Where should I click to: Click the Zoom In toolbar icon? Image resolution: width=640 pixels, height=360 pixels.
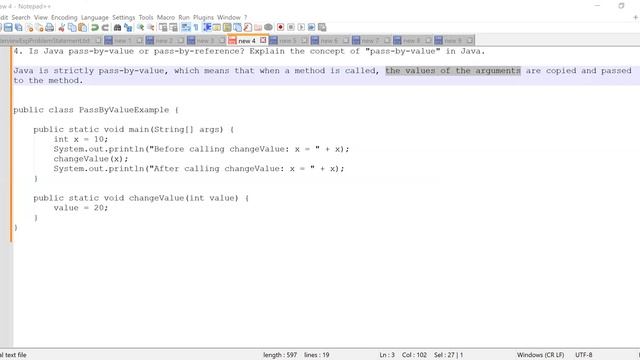[x=140, y=27]
